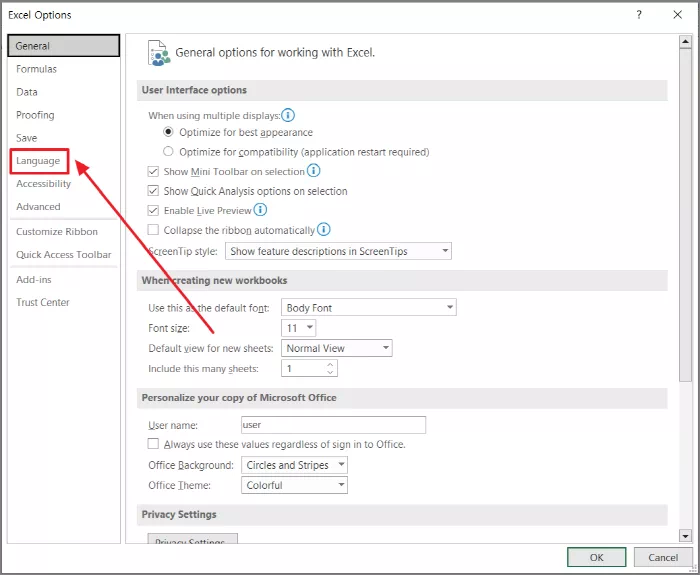Open the Office Background dropdown
Screen dimensions: 700x575
click(x=294, y=465)
